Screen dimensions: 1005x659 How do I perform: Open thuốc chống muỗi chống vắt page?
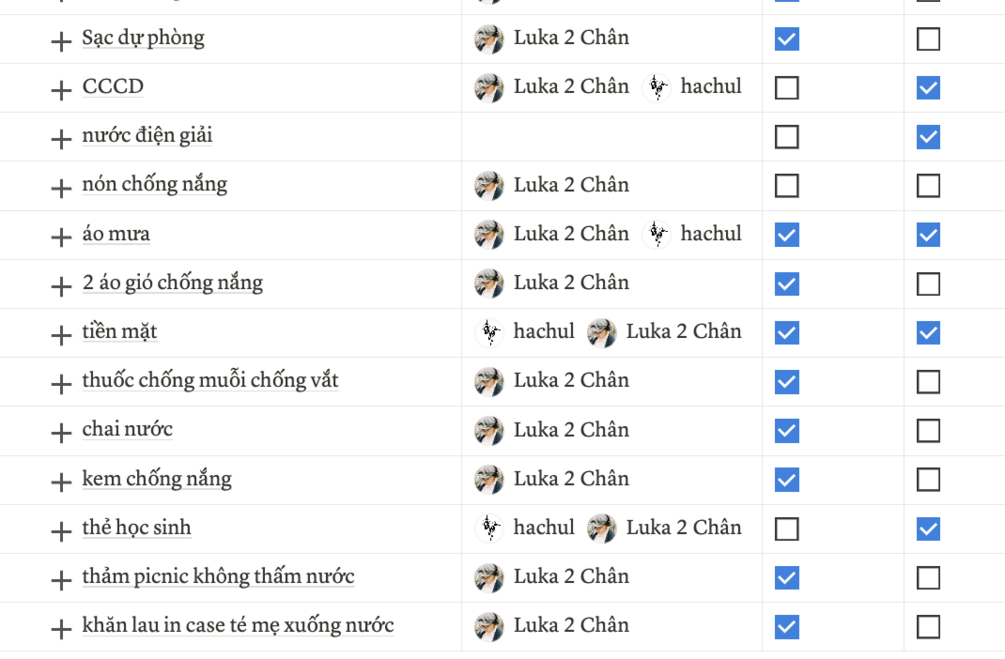click(210, 381)
